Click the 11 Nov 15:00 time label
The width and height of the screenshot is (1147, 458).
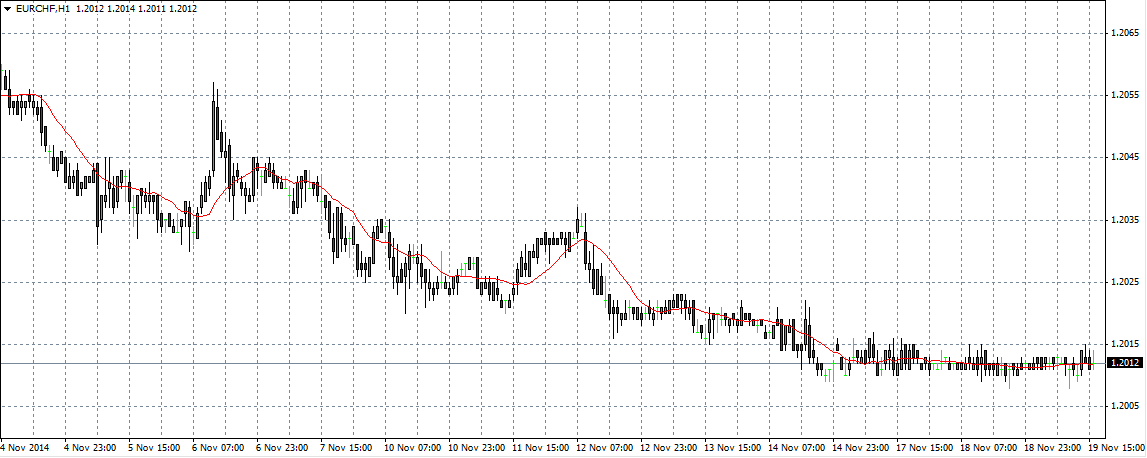pyautogui.click(x=540, y=447)
